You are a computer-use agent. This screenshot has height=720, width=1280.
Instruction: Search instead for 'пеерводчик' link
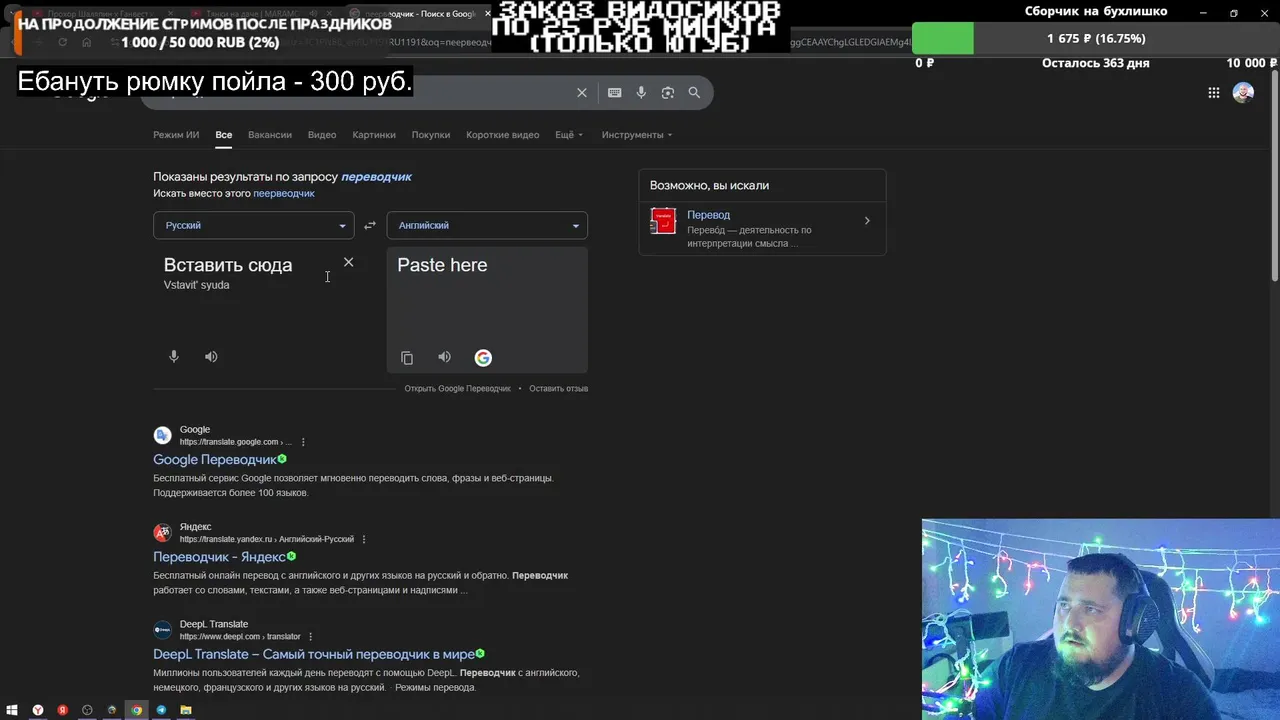284,193
